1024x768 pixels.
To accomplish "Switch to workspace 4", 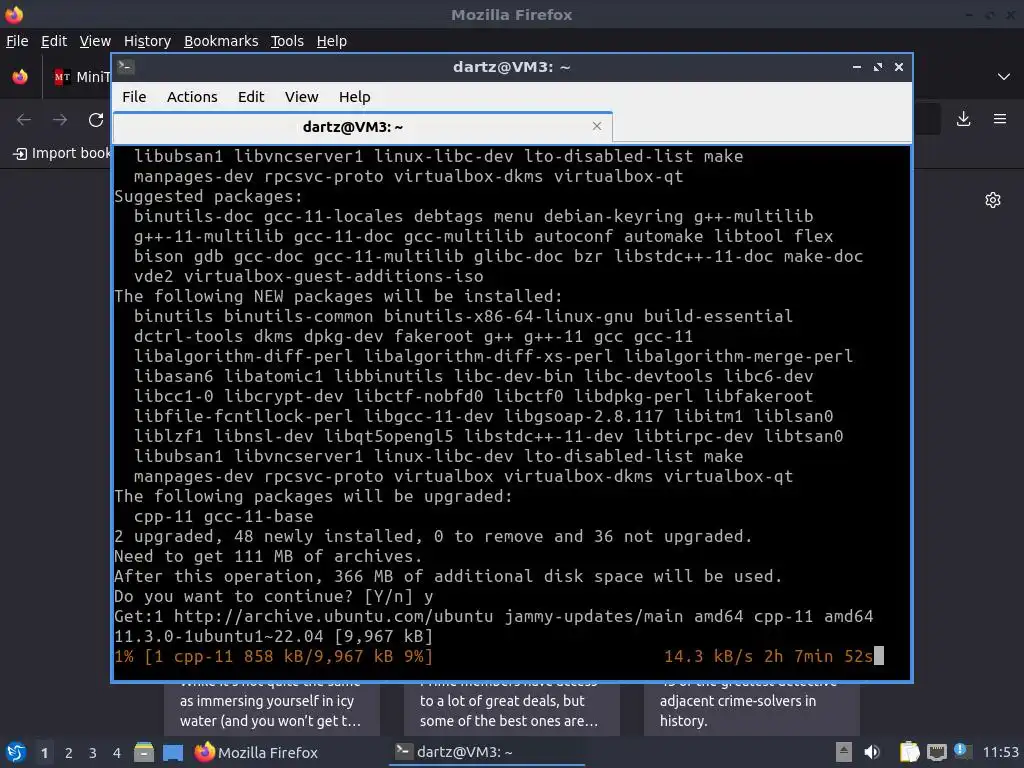I will tap(117, 753).
